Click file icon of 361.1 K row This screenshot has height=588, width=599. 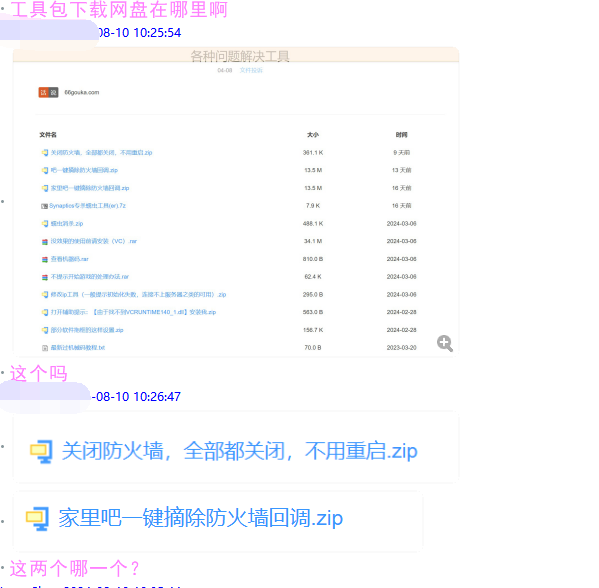[x=45, y=152]
